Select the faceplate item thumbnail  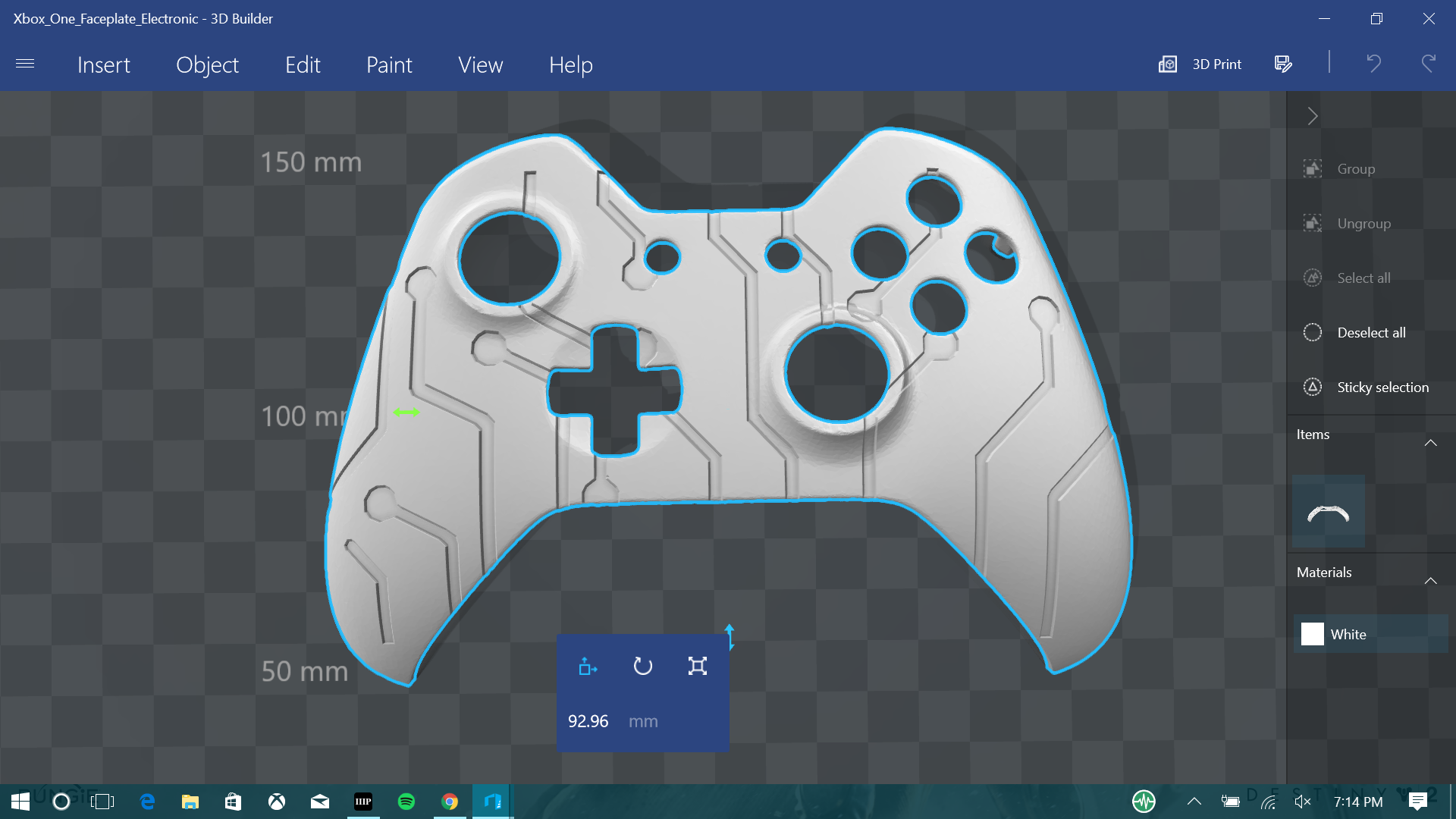tap(1328, 512)
